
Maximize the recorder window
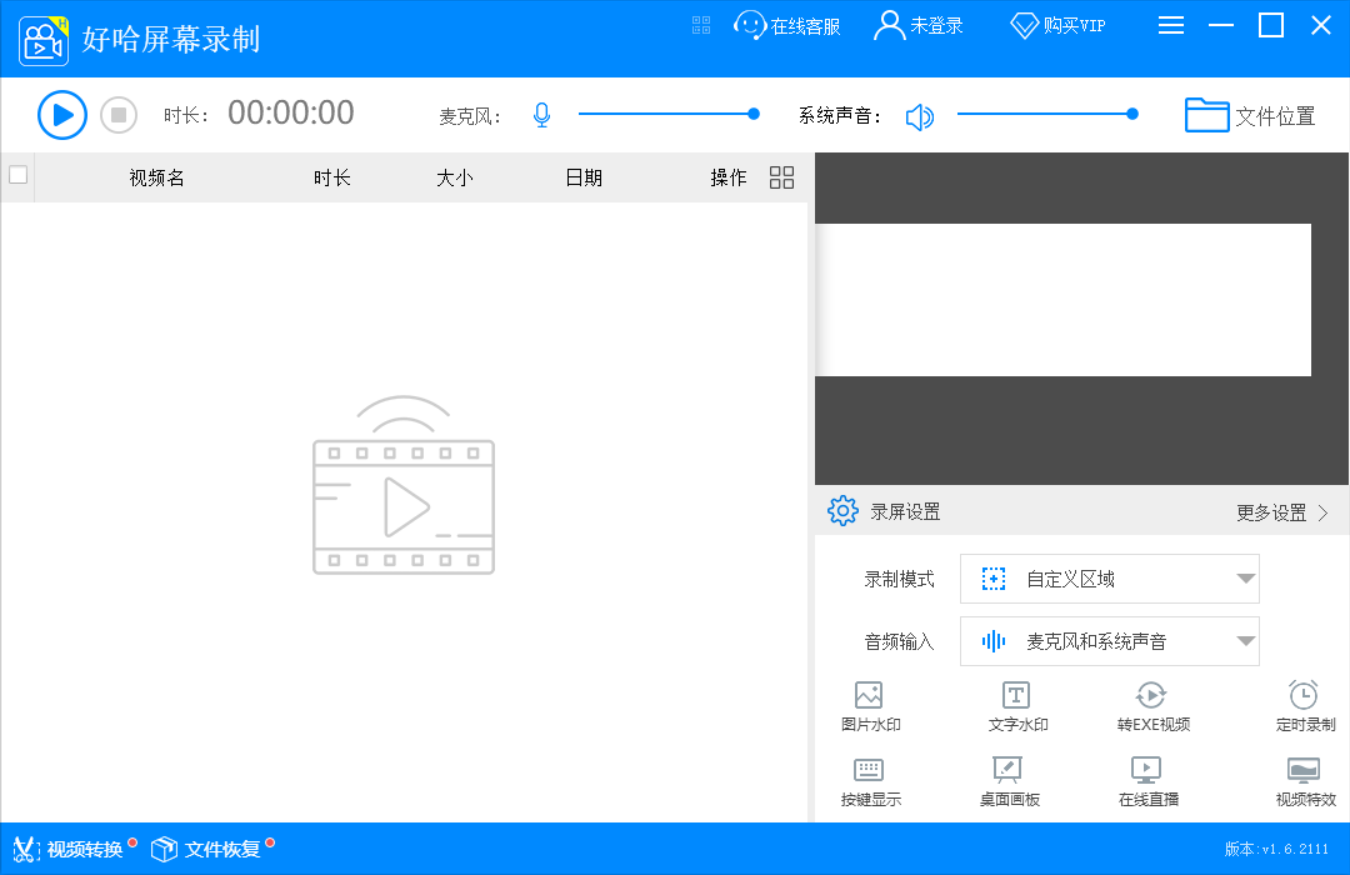(x=1271, y=25)
